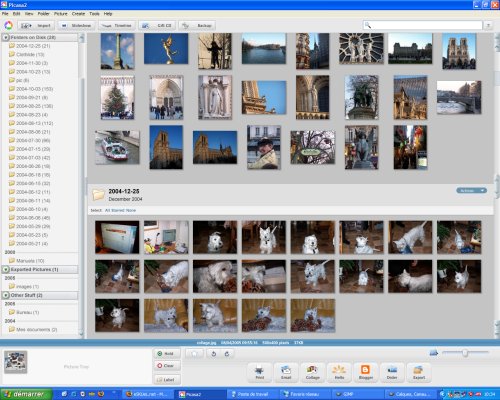This screenshot has width=500, height=400.
Task: Click the Picasa2 taskbar button
Action: pyautogui.click(x=200, y=394)
